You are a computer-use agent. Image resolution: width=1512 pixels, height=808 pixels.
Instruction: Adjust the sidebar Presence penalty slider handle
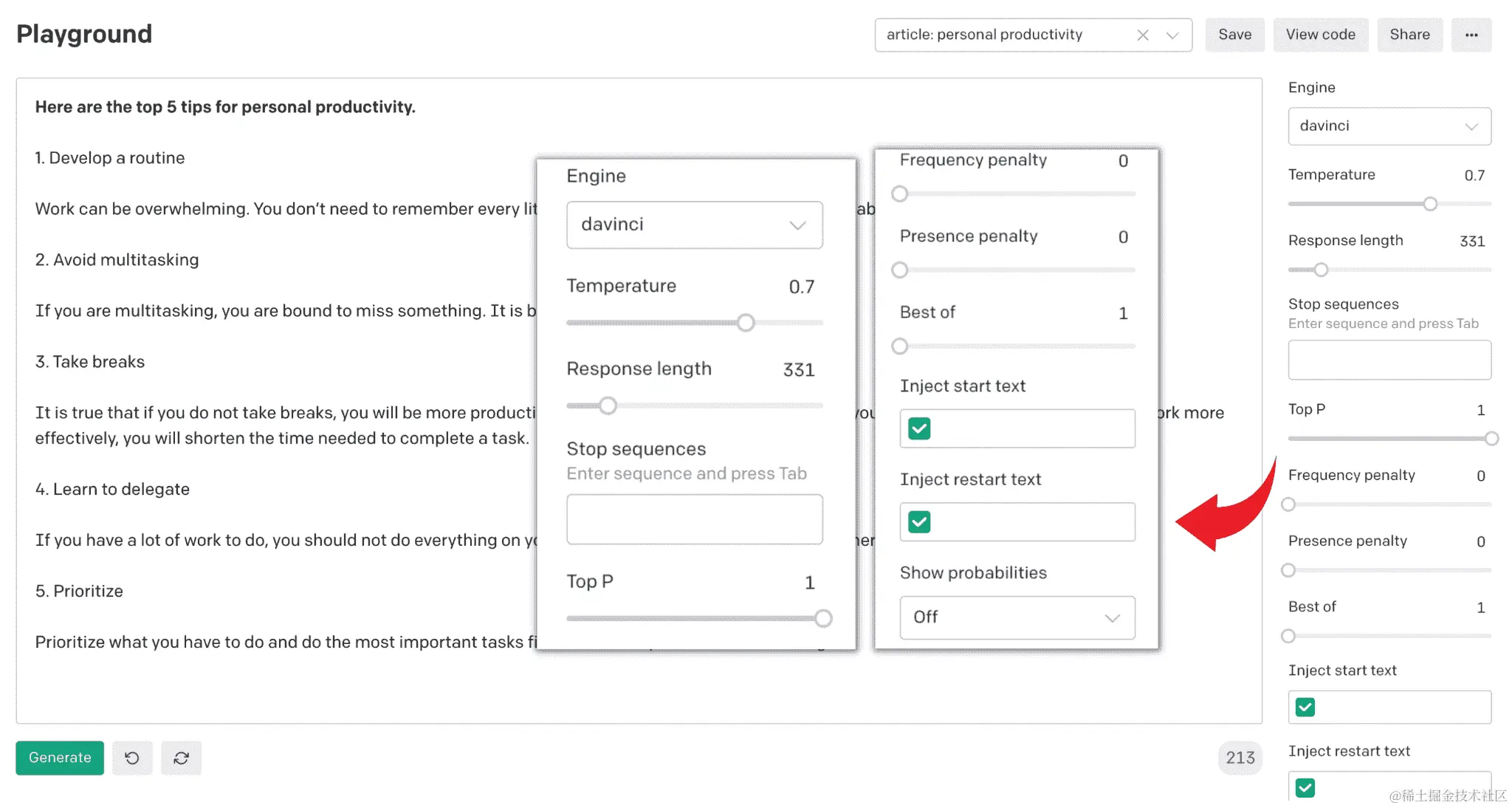[1288, 570]
